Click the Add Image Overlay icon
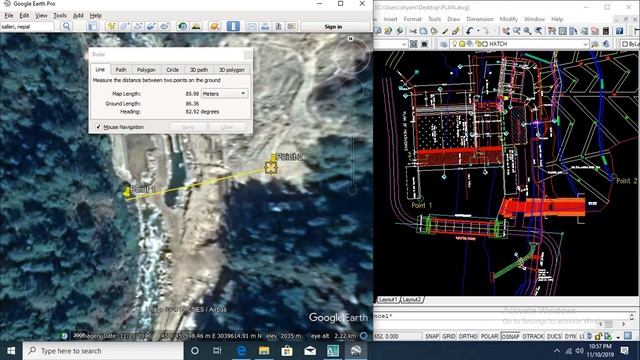Image resolution: width=640 pixels, height=360 pixels. pos(151,27)
